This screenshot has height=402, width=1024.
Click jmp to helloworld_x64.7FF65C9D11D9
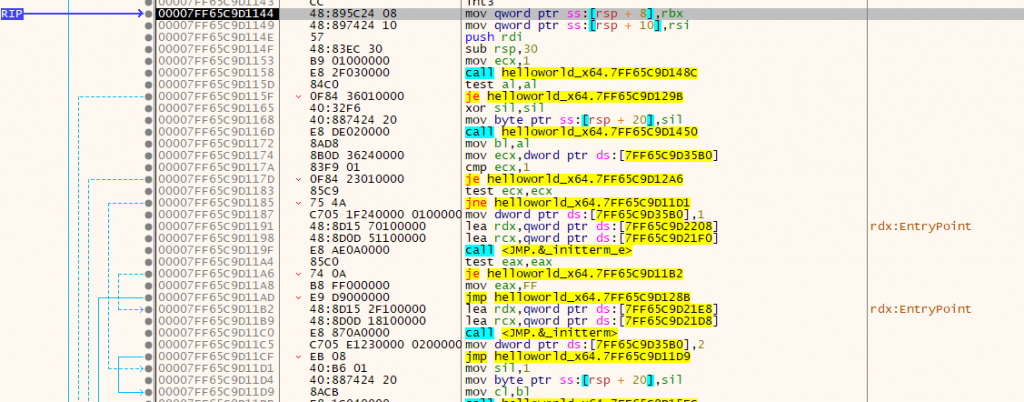[x=578, y=356]
